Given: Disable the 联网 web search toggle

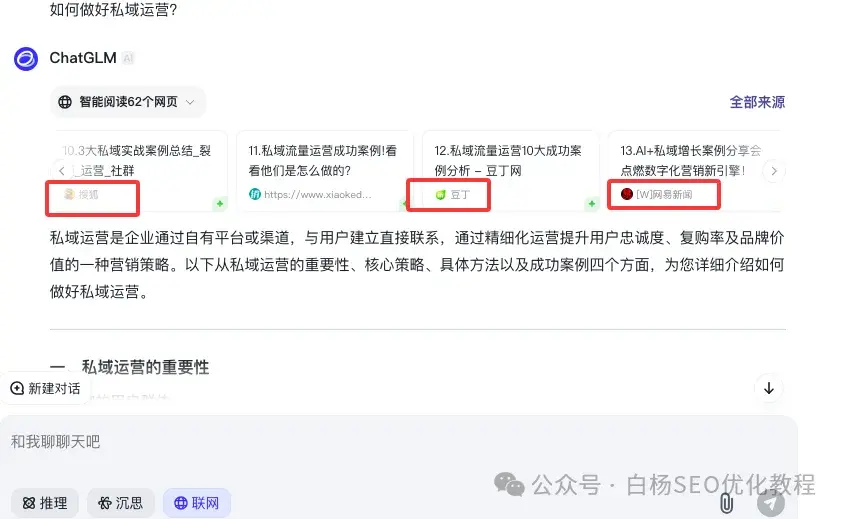Looking at the screenshot, I should point(197,503).
